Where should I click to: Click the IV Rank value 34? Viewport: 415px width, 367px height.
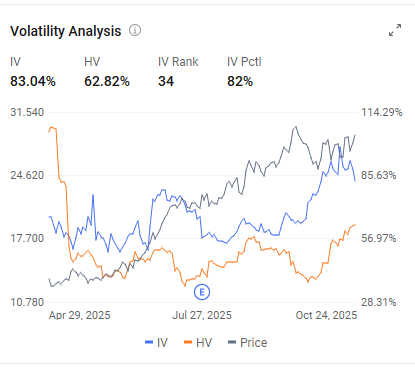coord(166,81)
